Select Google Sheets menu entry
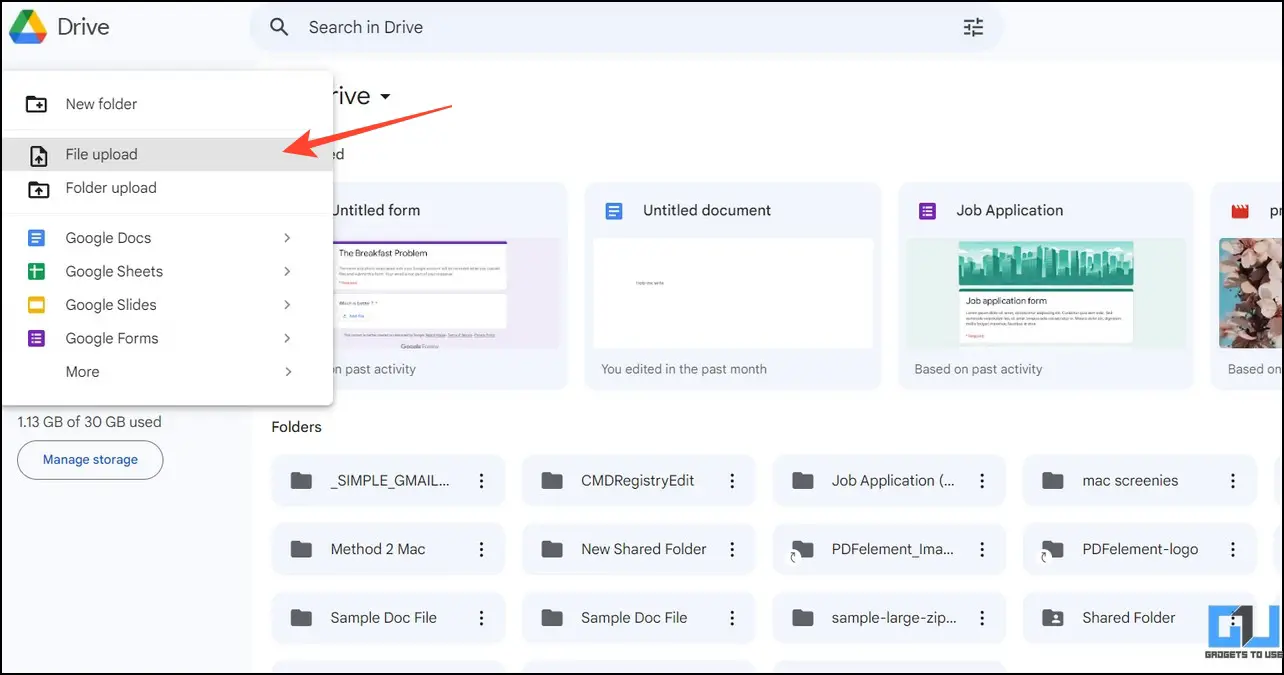The height and width of the screenshot is (675, 1284). 167,271
